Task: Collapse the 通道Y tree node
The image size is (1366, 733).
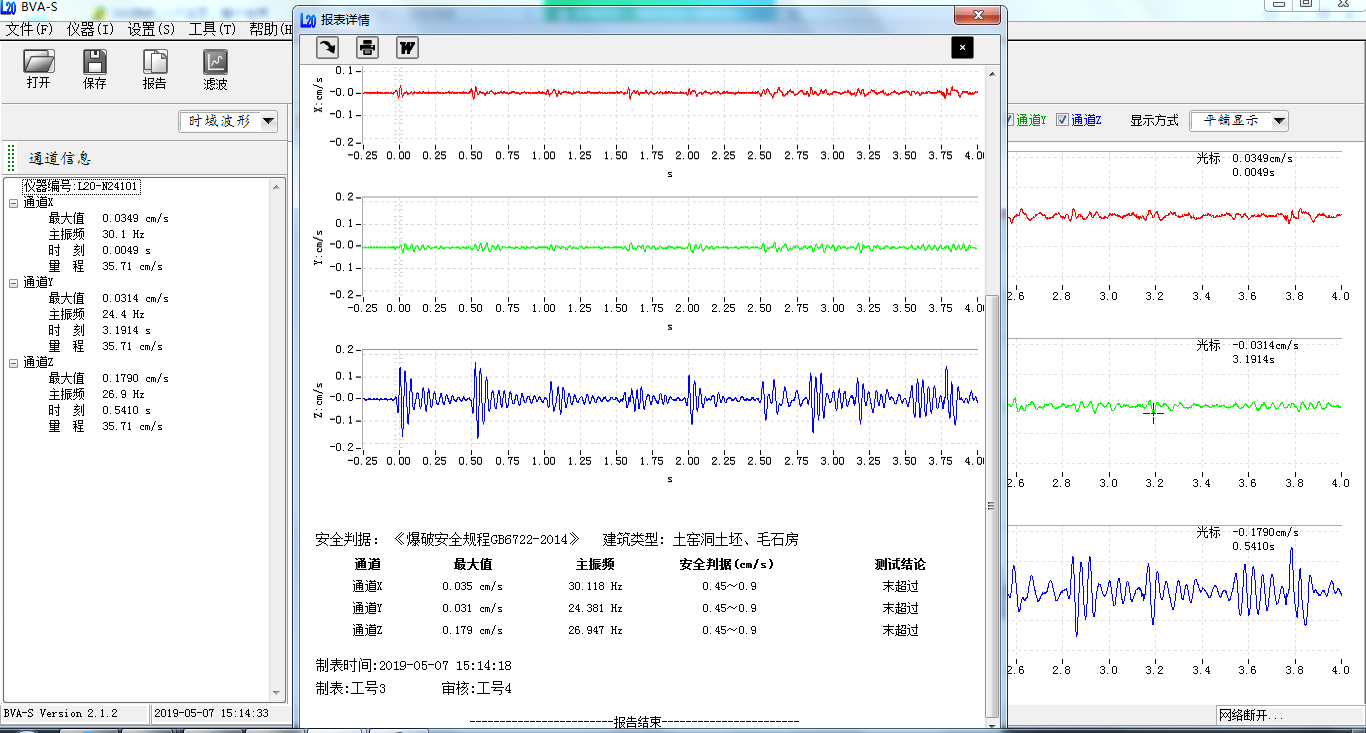Action: 14,283
